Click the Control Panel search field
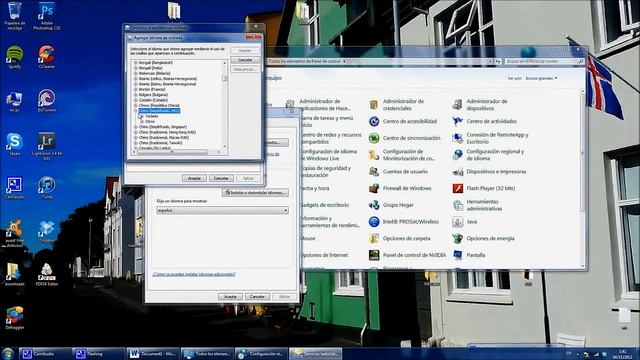Viewport: 640px width, 360px height. [x=544, y=61]
